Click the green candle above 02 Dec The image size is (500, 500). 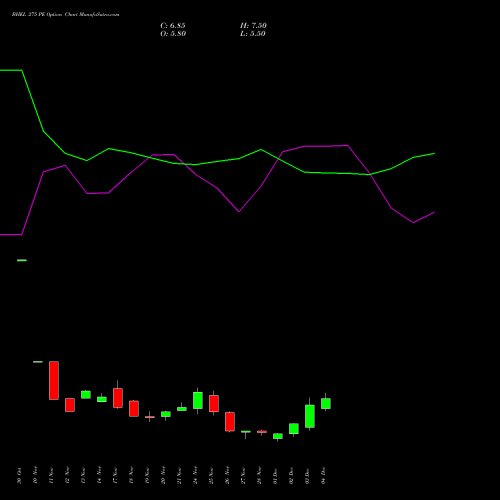(294, 429)
